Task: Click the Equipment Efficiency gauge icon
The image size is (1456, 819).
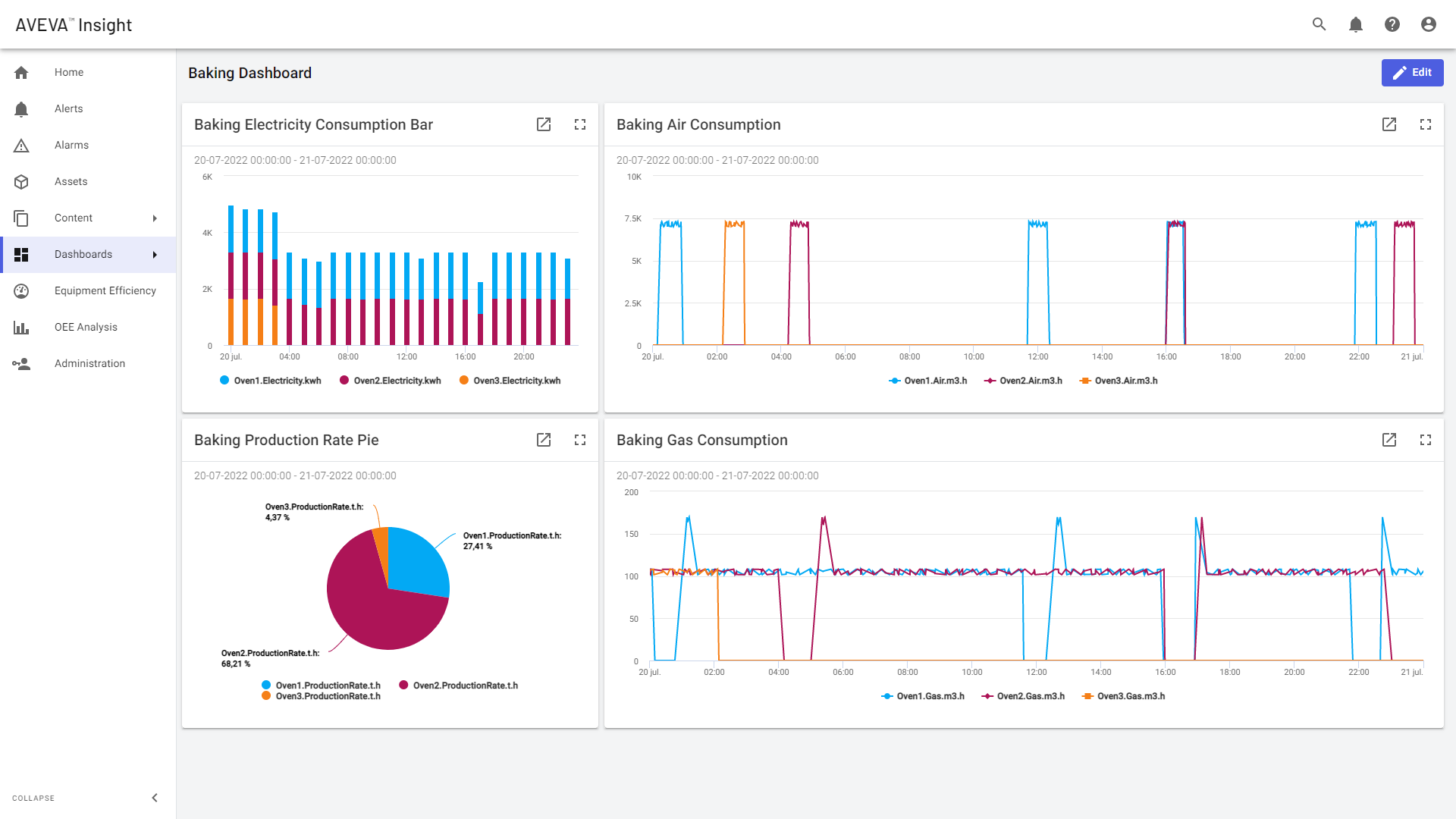Action: (21, 291)
